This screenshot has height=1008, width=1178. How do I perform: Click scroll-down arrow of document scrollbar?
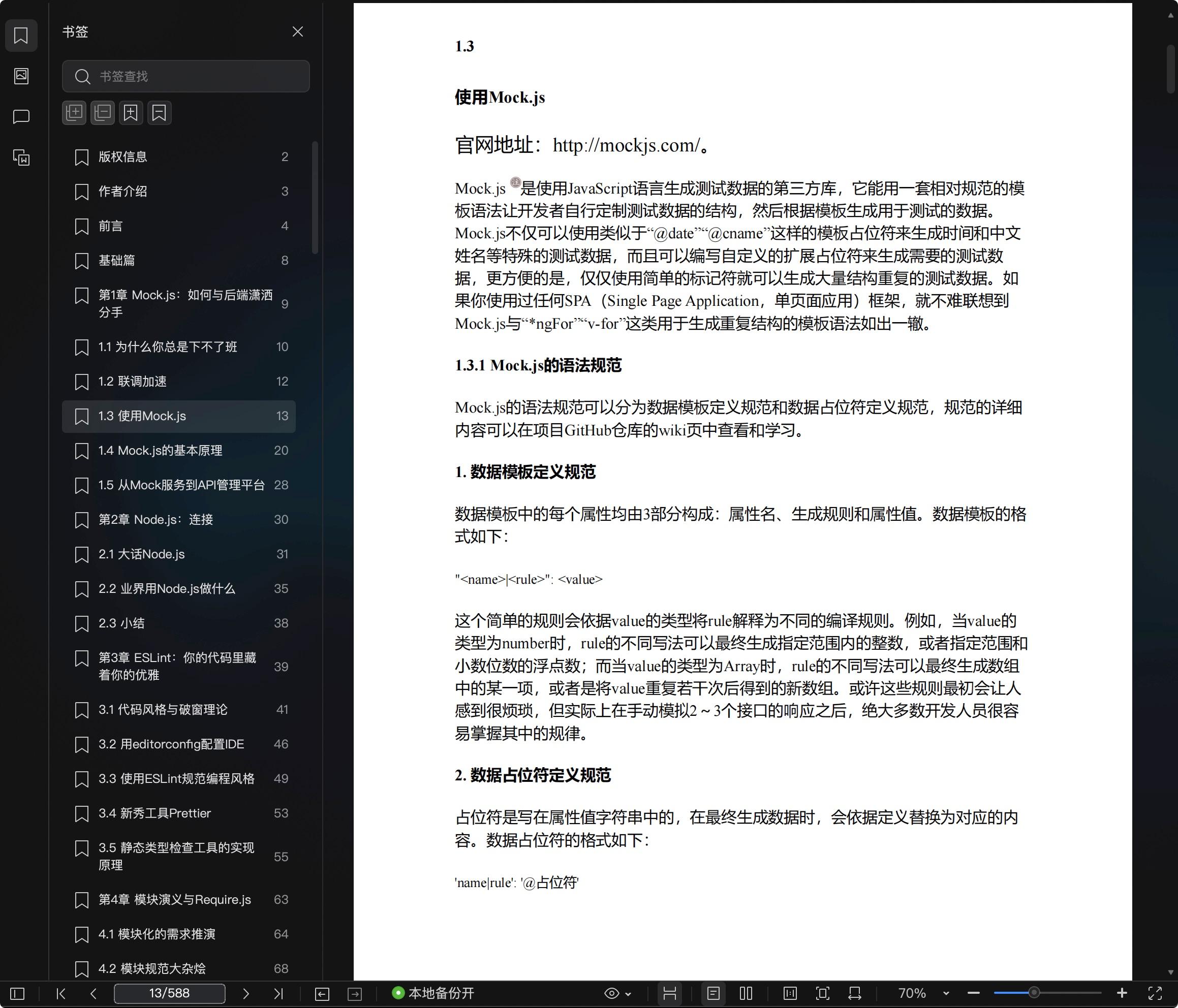(1170, 973)
